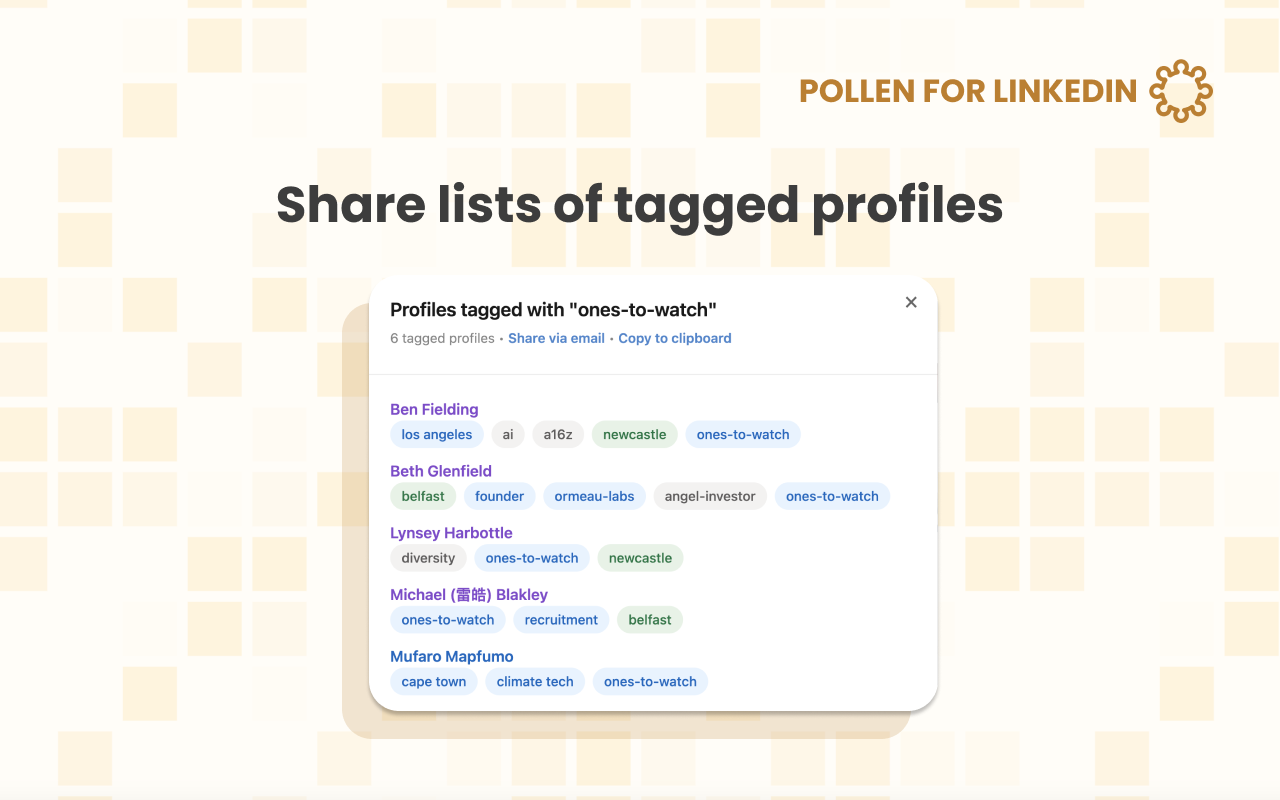Open Lynsey Harbottle's profile
The height and width of the screenshot is (800, 1280).
(x=451, y=533)
